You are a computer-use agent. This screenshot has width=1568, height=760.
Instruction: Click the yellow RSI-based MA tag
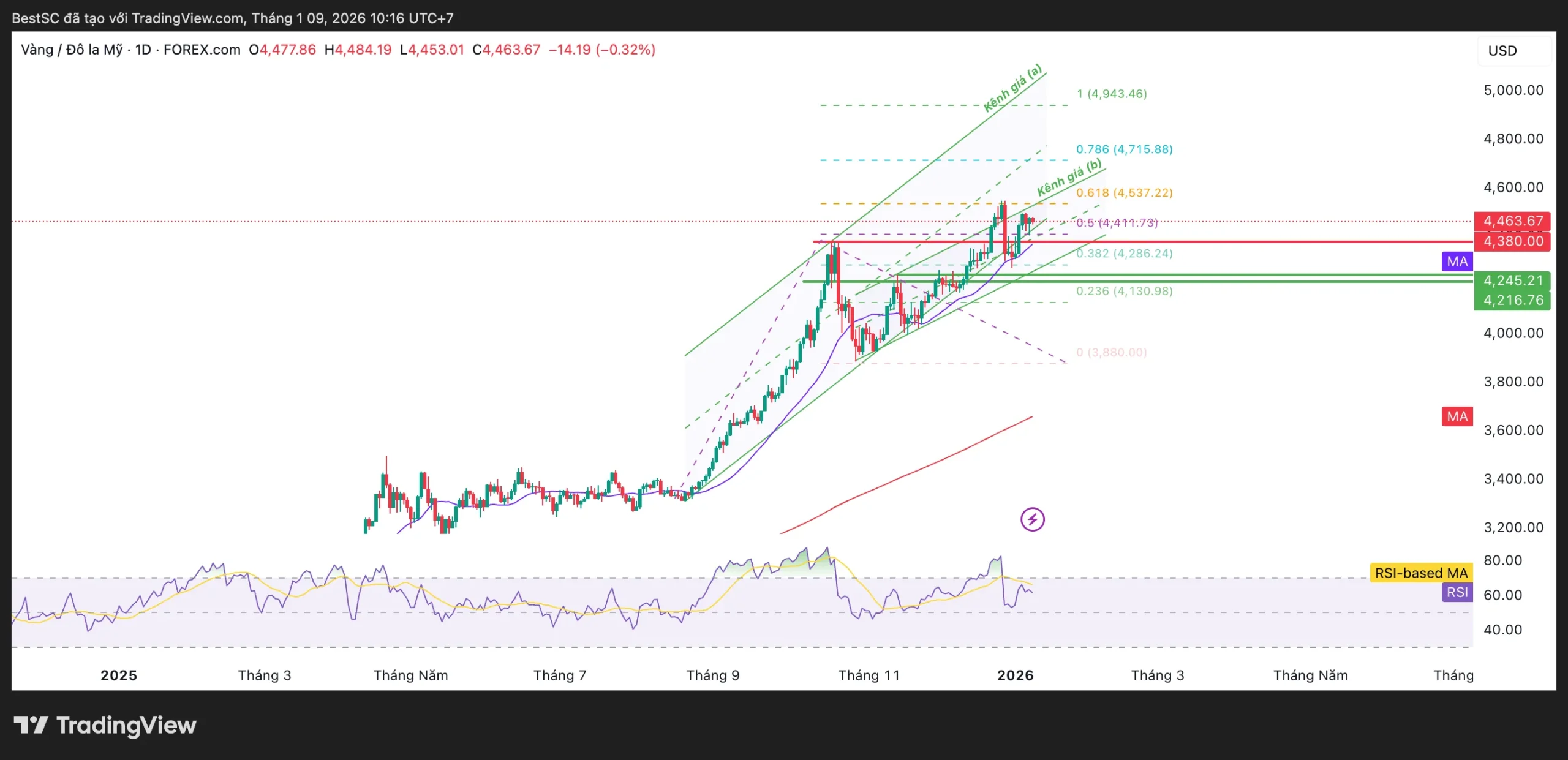pyautogui.click(x=1420, y=573)
